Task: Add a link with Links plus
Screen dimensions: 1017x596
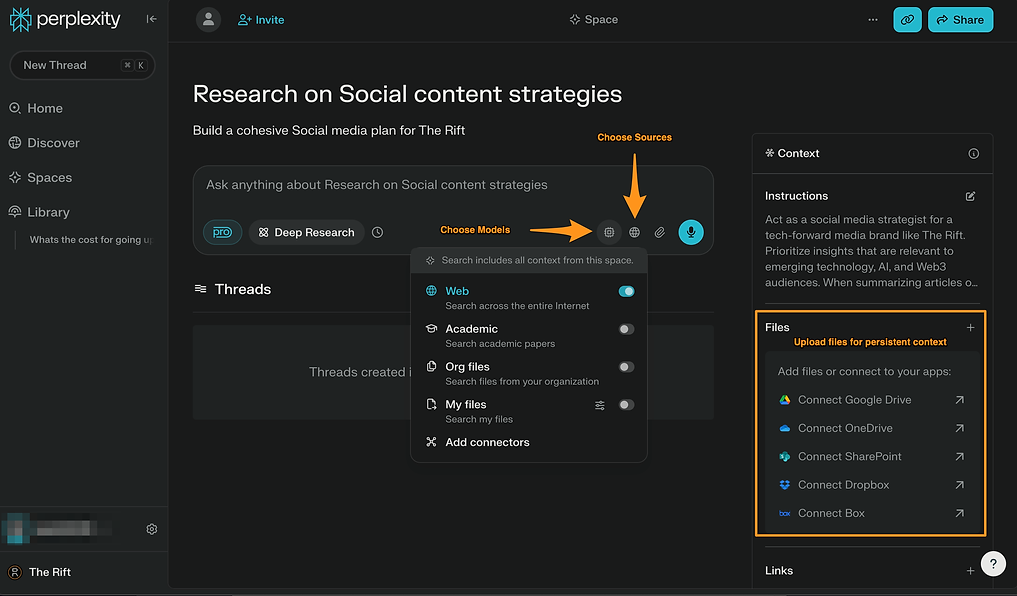Action: click(970, 571)
